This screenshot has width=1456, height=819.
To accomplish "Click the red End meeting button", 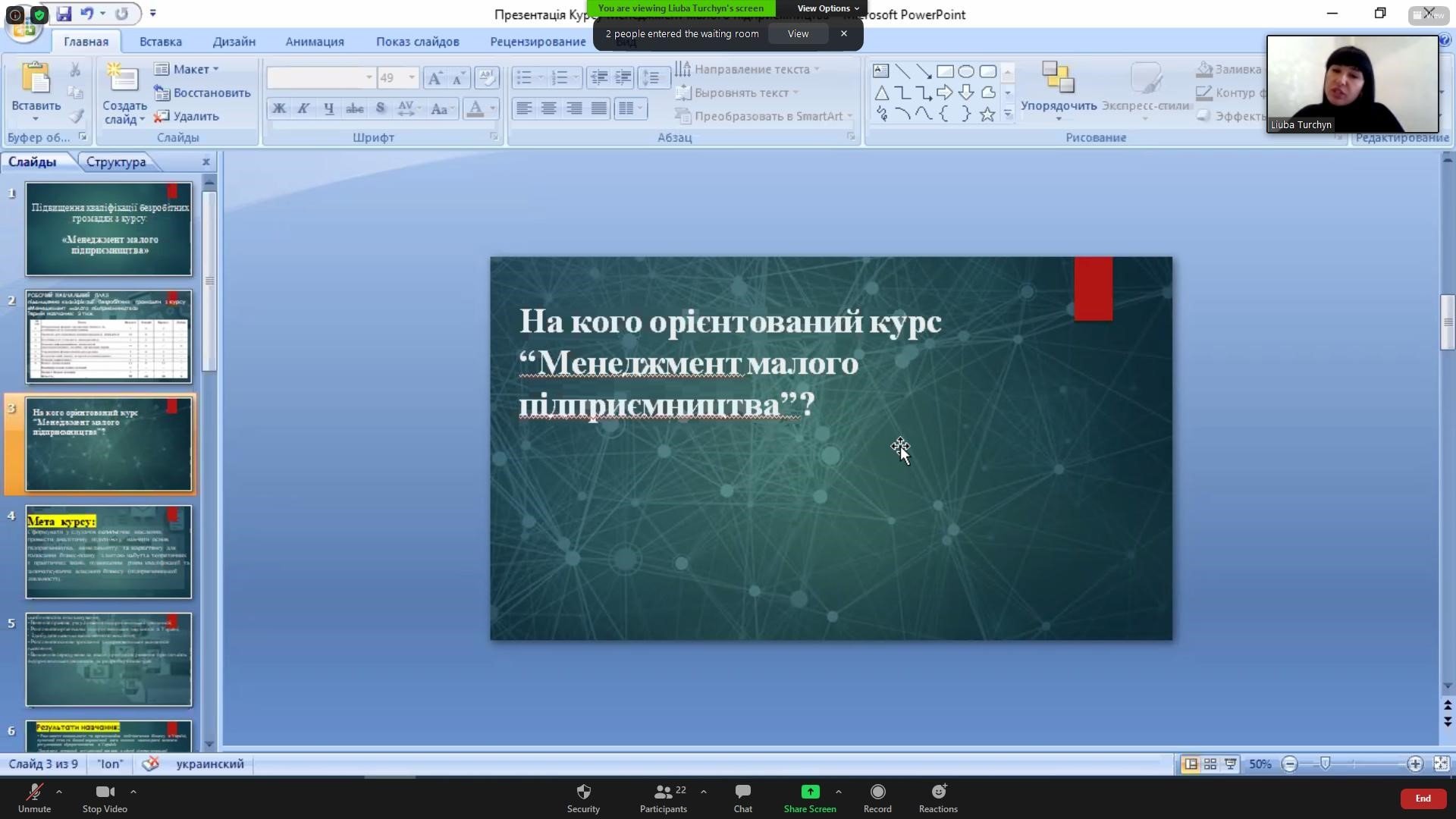I will (1423, 799).
